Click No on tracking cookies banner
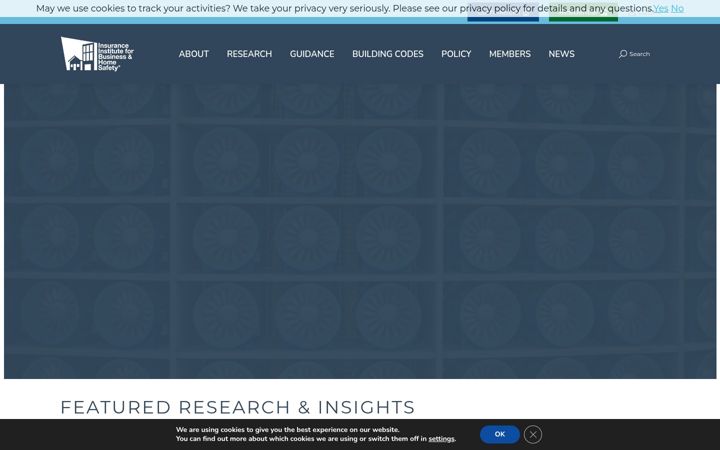 [677, 9]
